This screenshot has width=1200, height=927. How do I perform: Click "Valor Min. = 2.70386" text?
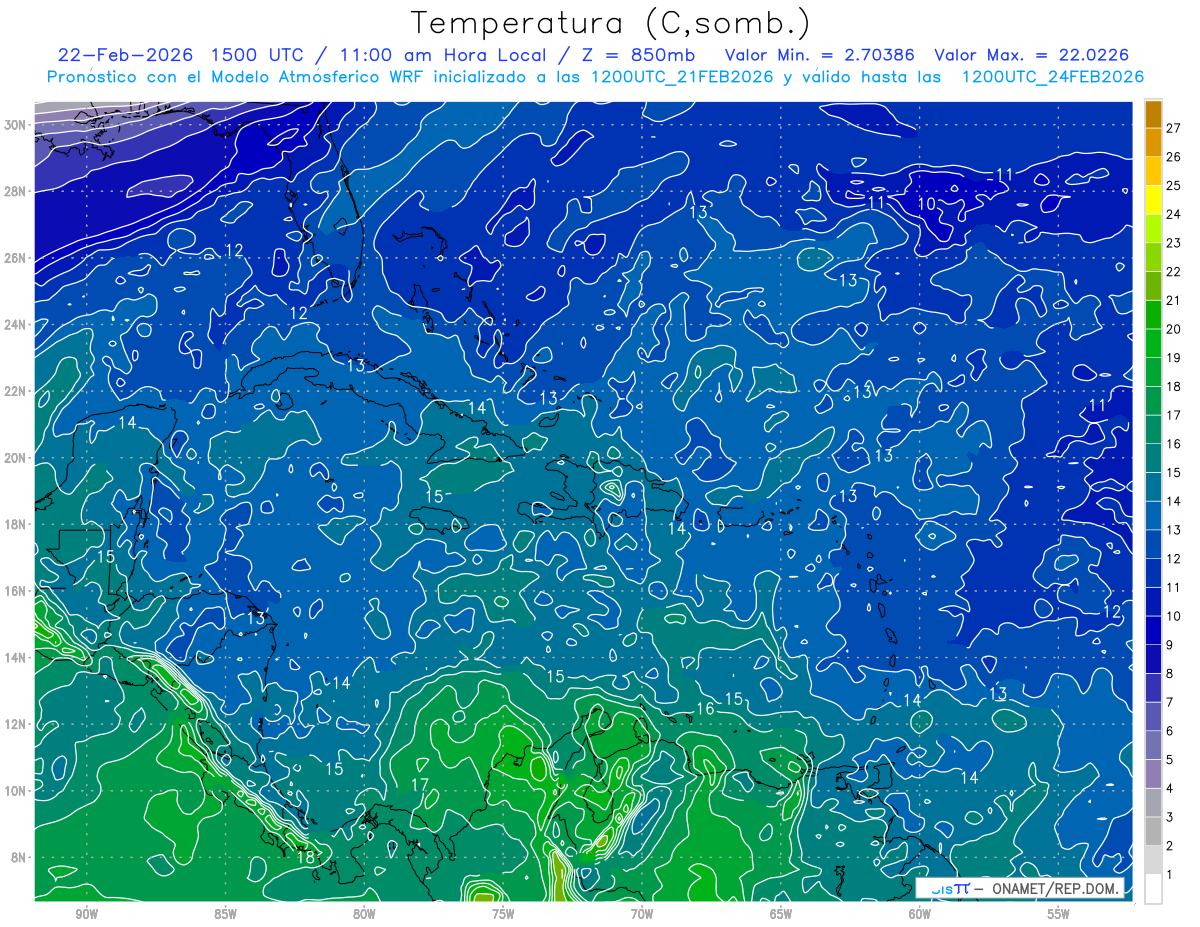pos(819,55)
